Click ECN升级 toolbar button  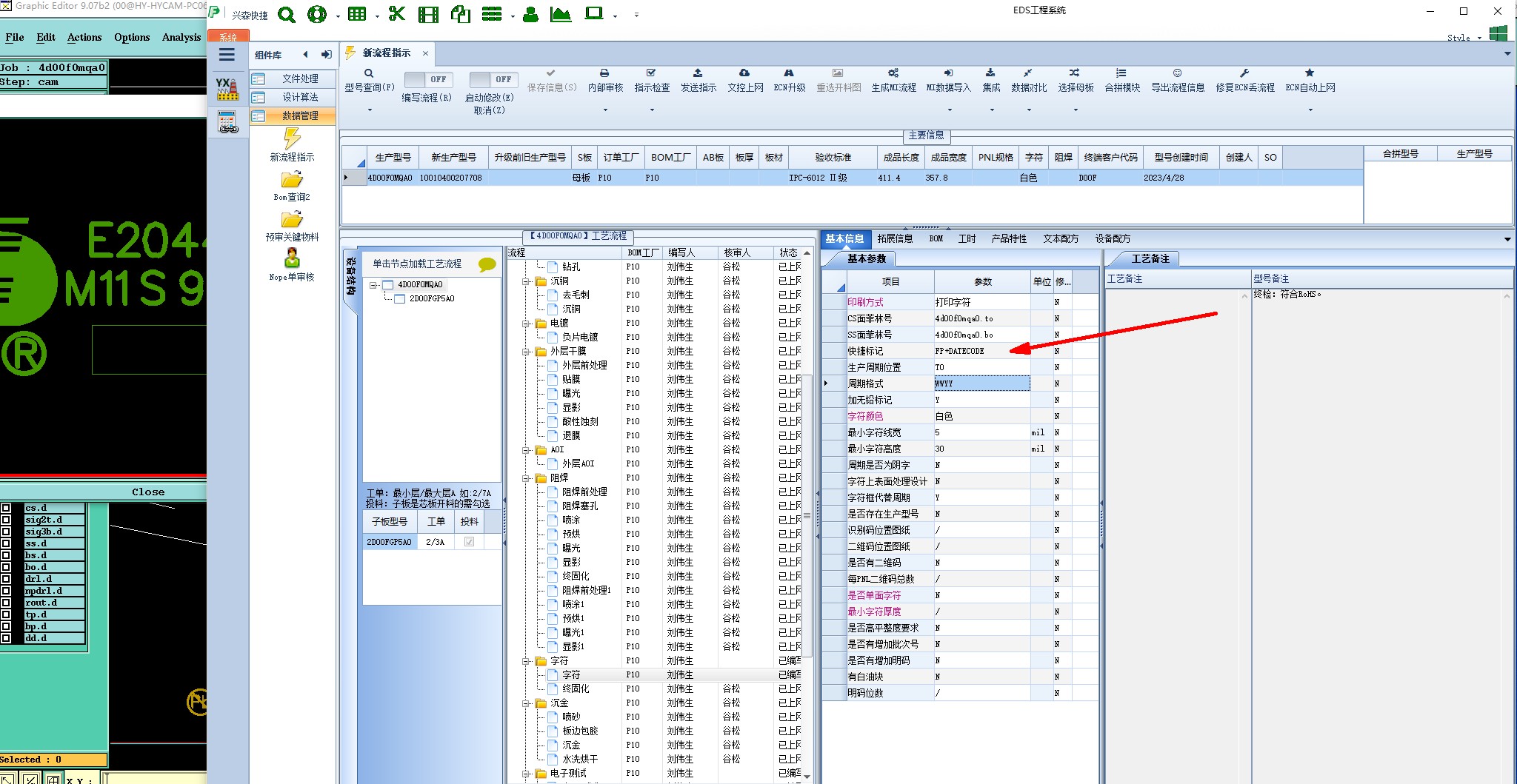[x=789, y=81]
